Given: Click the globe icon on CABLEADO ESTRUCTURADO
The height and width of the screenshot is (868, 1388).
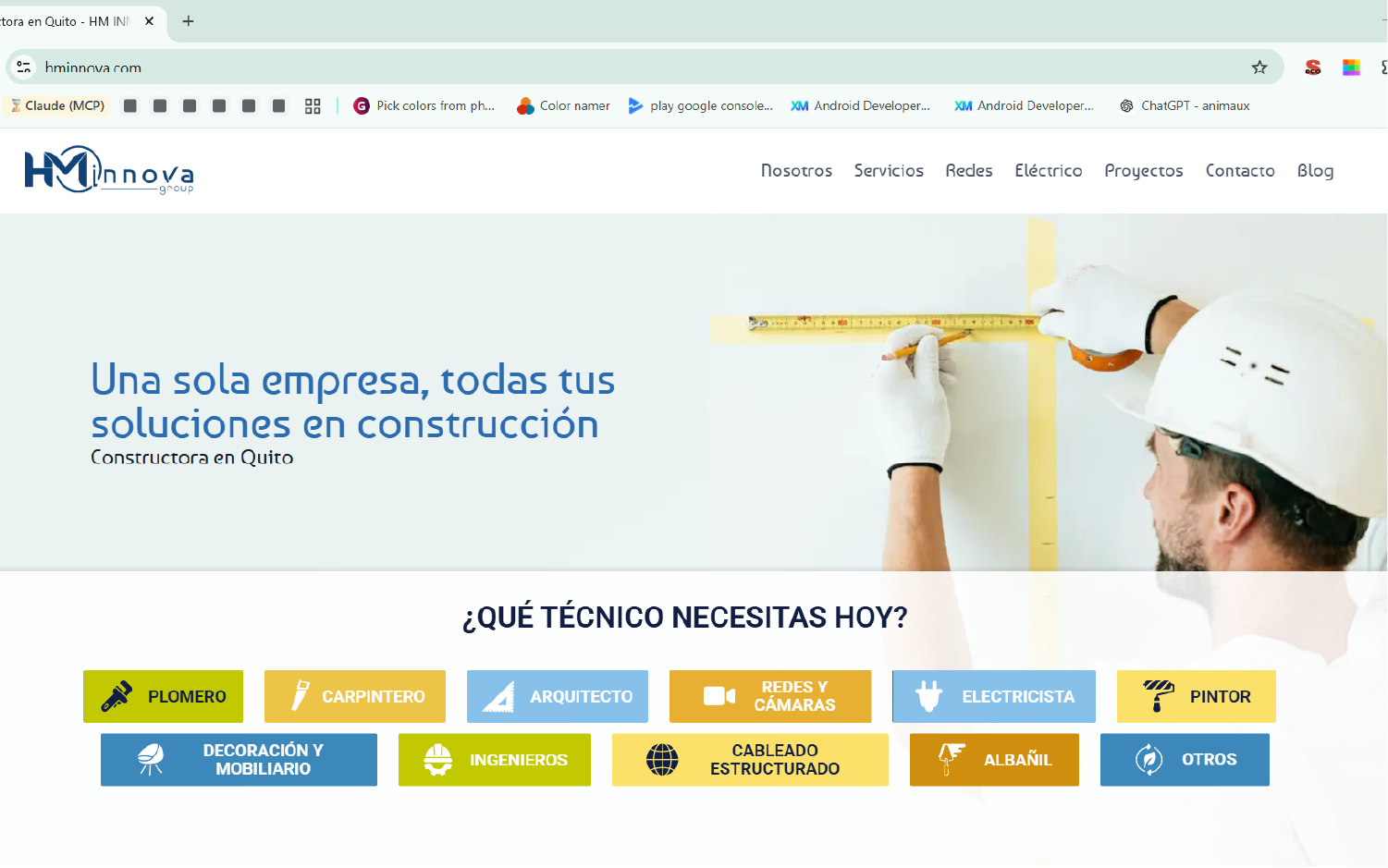Looking at the screenshot, I should pos(662,760).
